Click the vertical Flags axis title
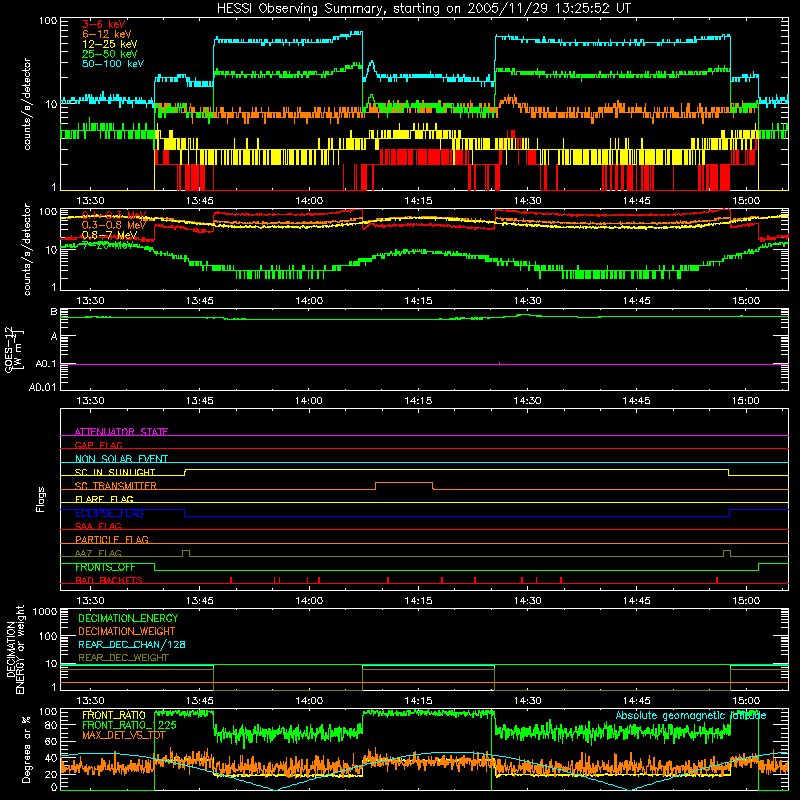This screenshot has height=800, width=800. point(41,499)
